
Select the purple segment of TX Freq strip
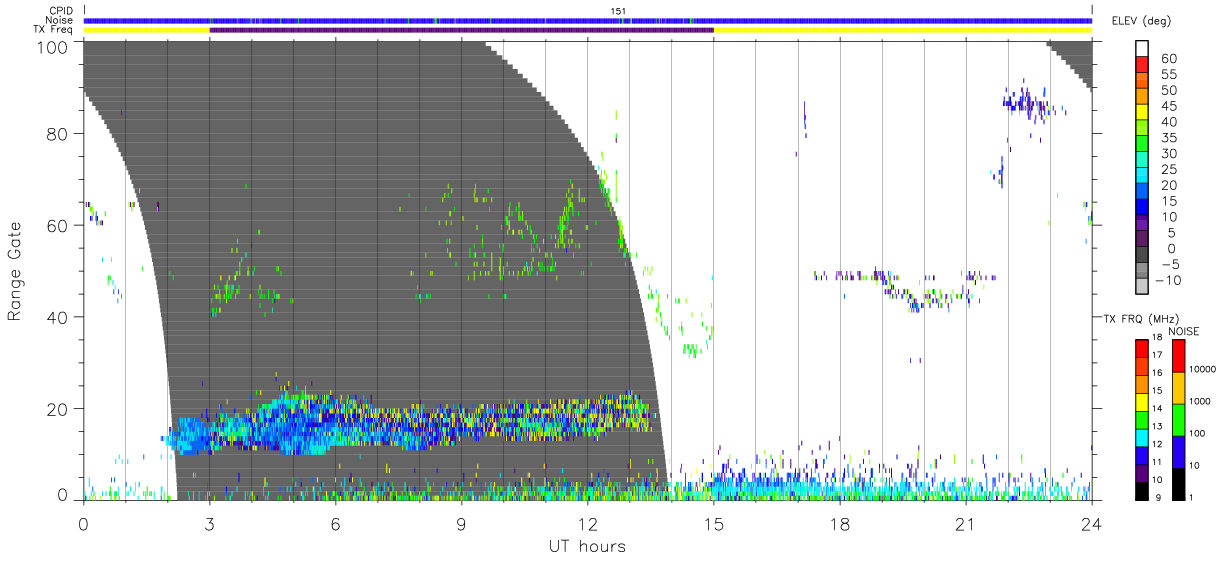point(462,30)
